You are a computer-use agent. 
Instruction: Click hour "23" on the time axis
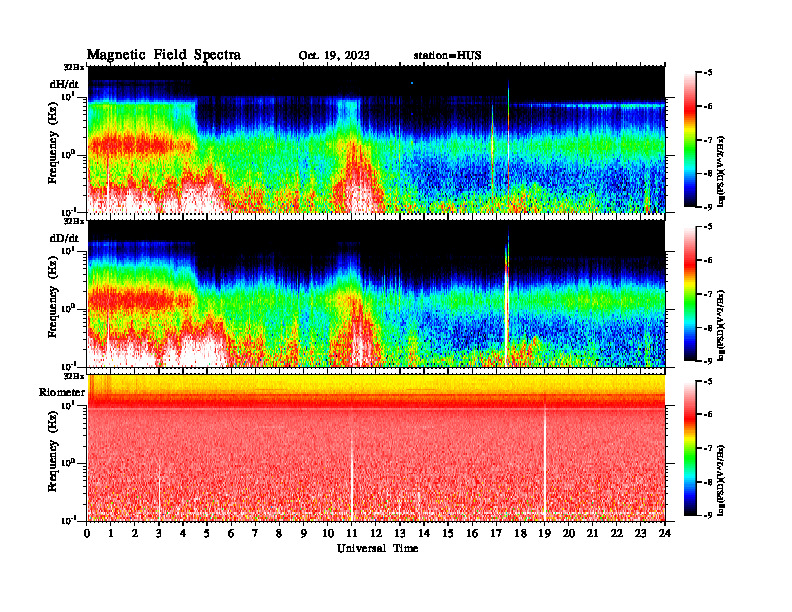pos(640,533)
